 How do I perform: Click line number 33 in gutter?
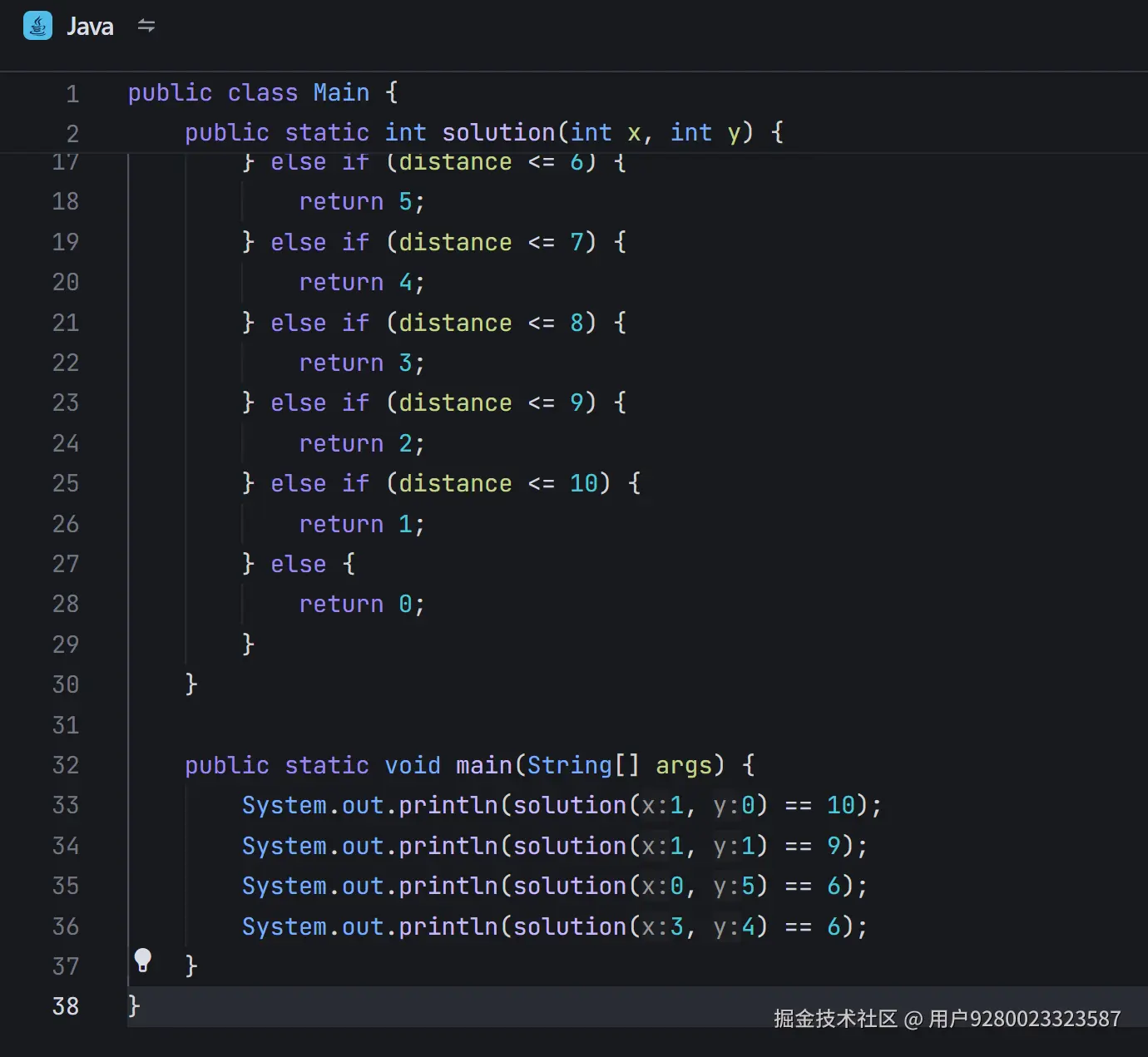(66, 805)
